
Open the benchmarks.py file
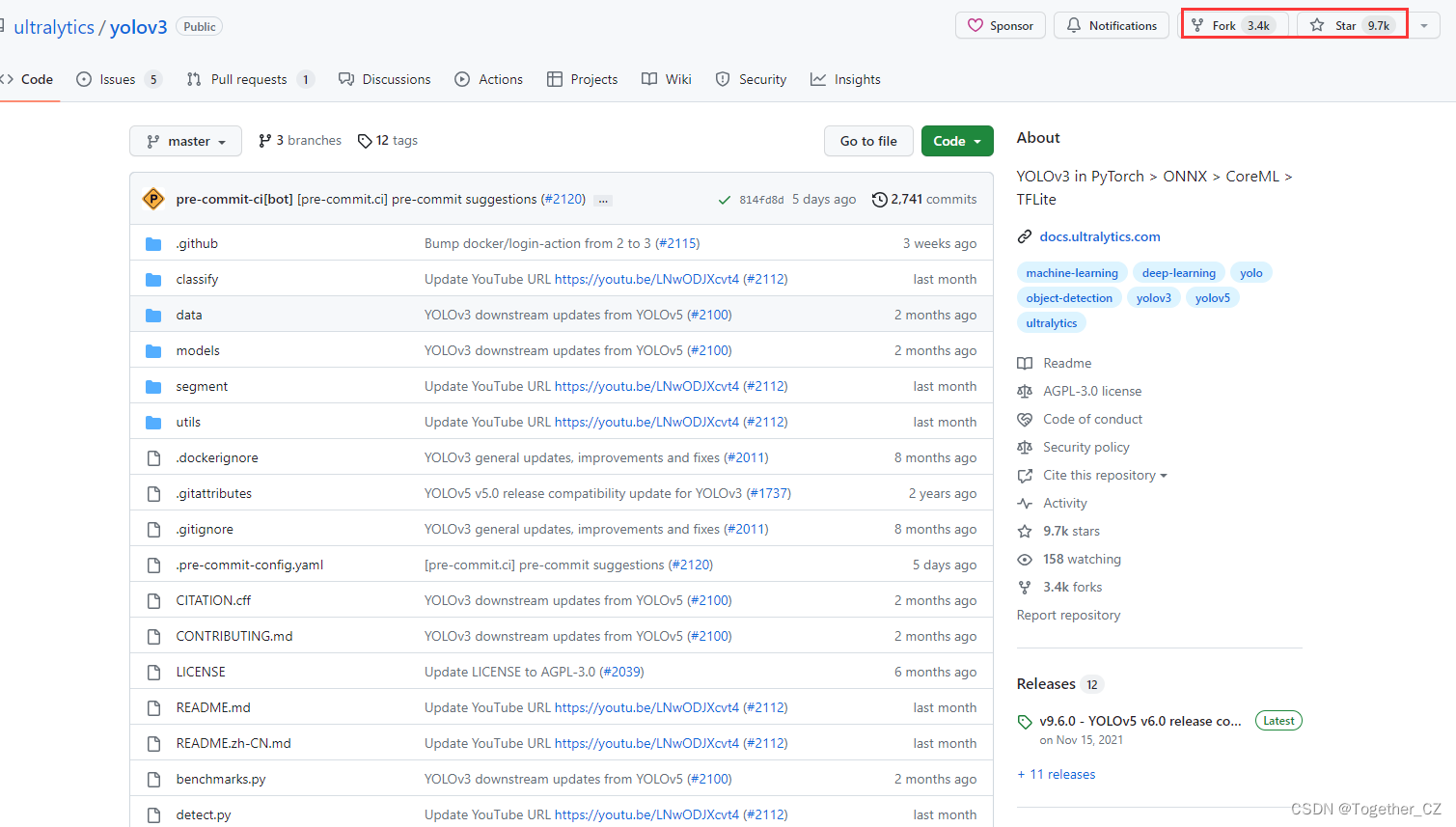pos(221,779)
